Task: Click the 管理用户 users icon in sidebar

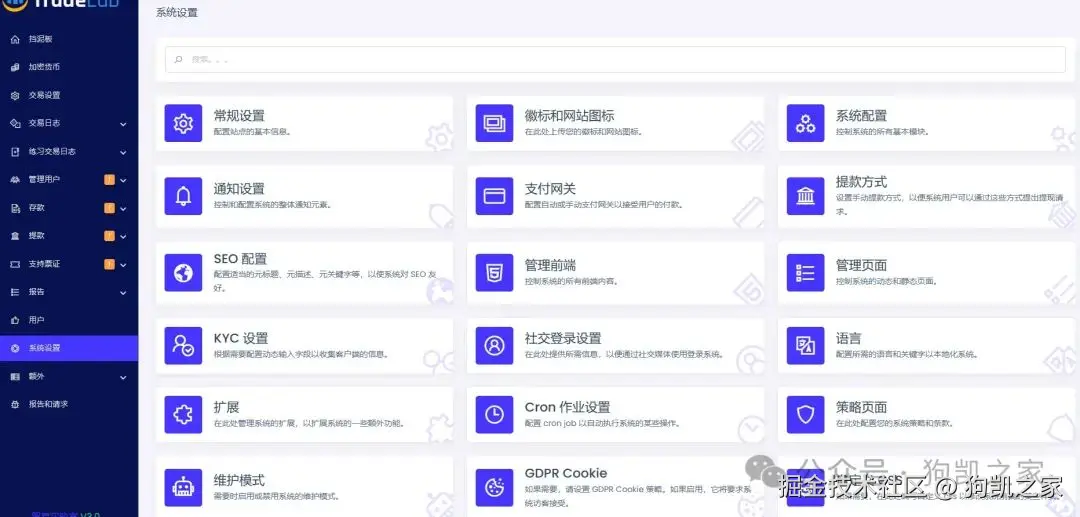Action: click(x=15, y=180)
